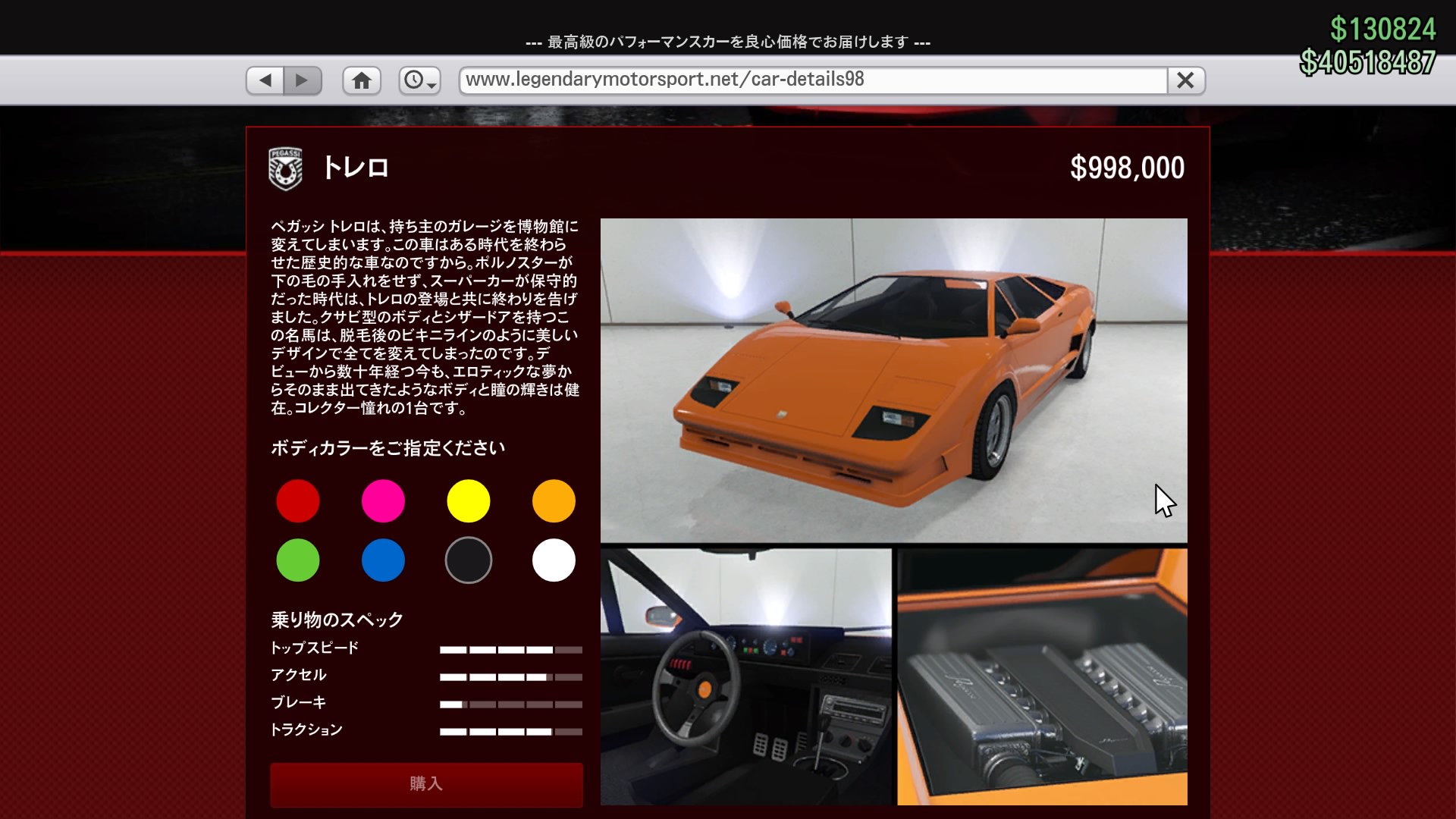Screen dimensions: 1456x819
Task: Click the $998,000 price label
Action: pos(1127,168)
